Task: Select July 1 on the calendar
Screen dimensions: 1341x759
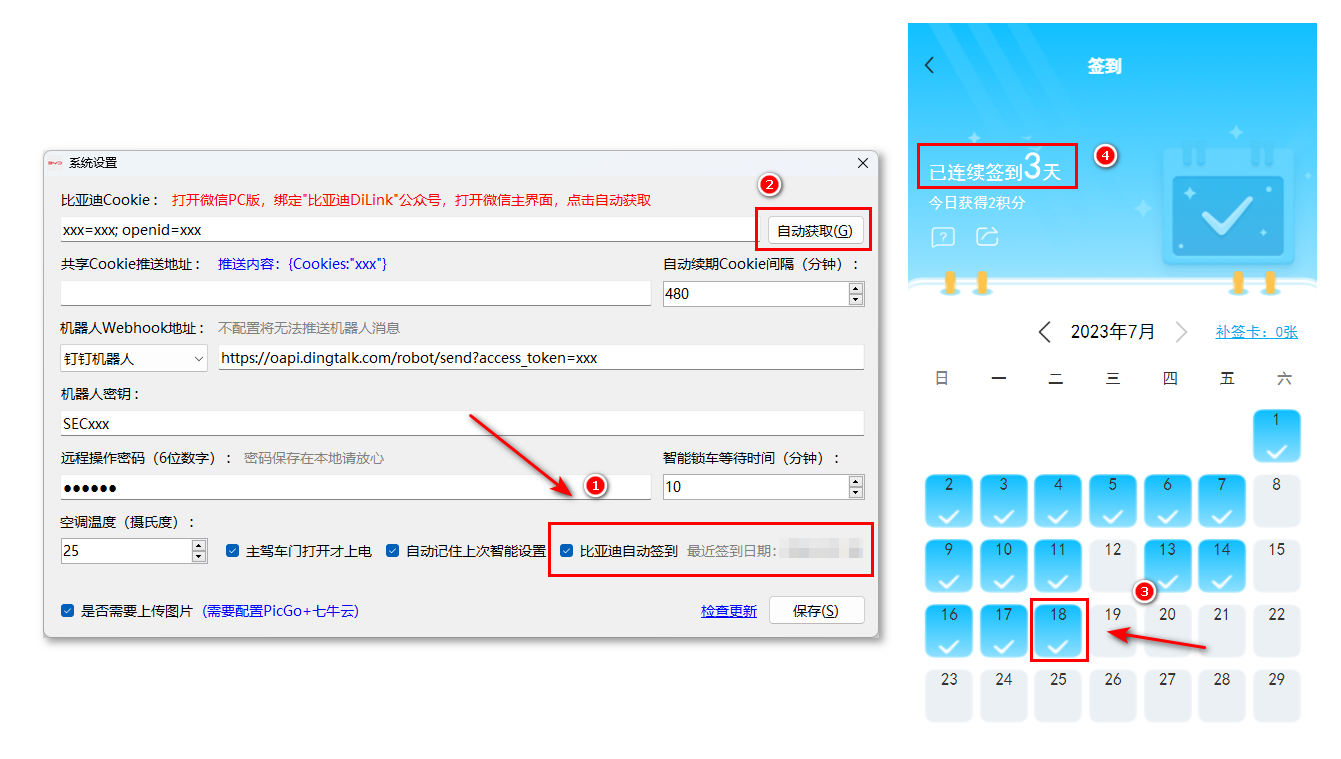Action: pyautogui.click(x=1276, y=436)
